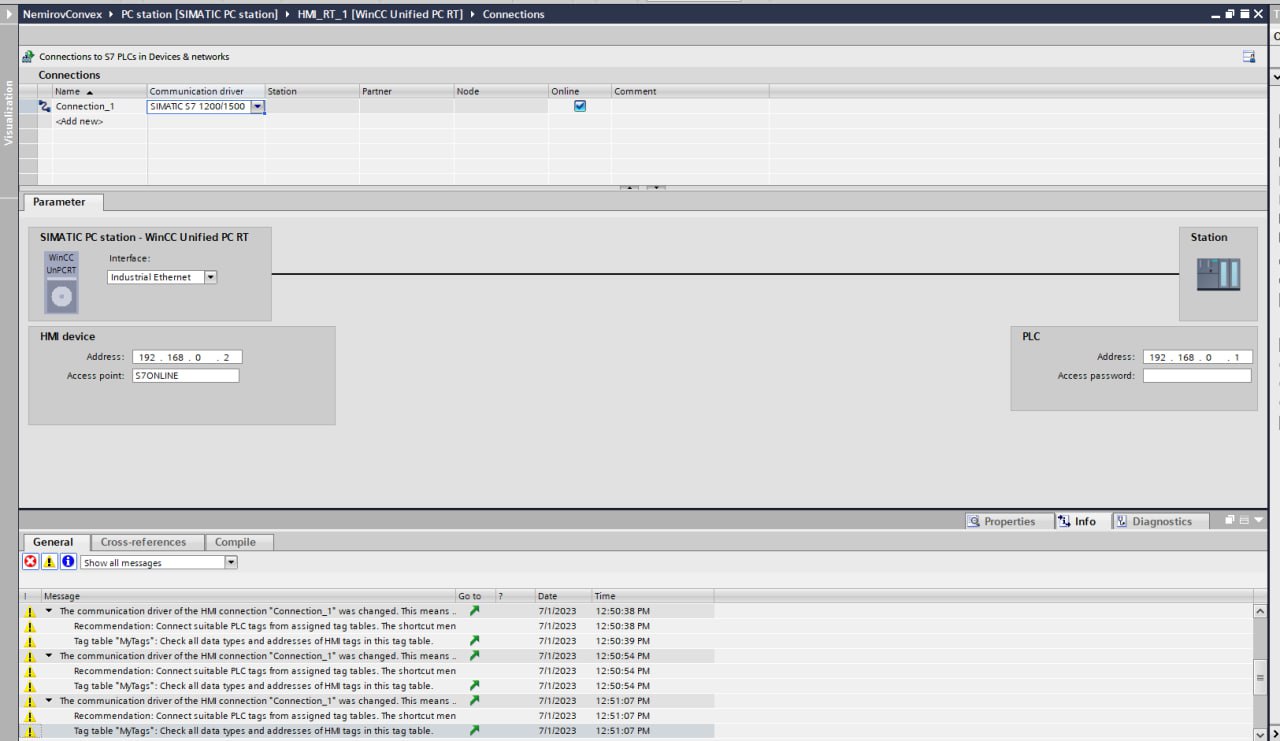Click the HMI device Address field
Screen dimensions: 1280x741
187,357
